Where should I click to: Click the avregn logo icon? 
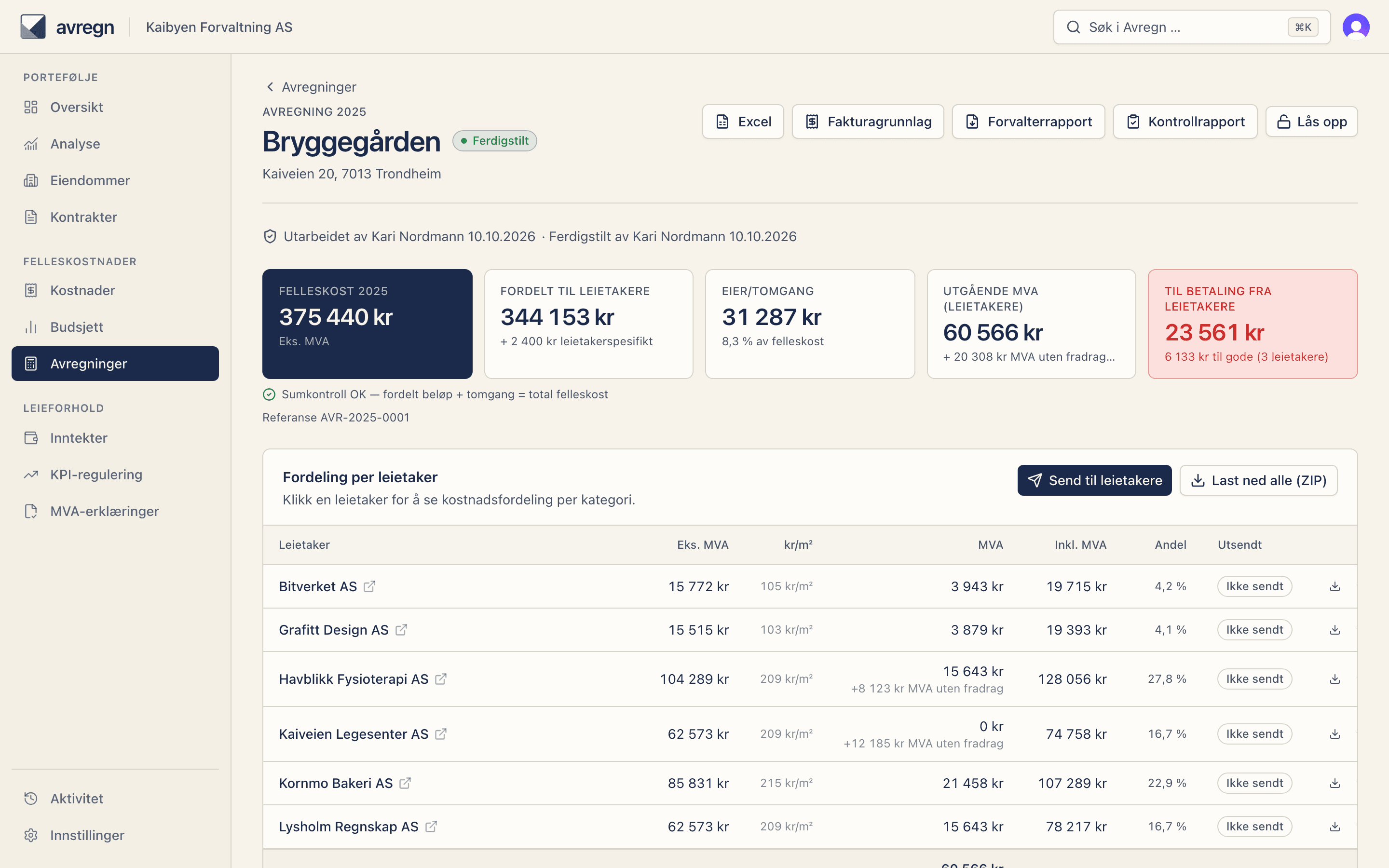(x=33, y=27)
